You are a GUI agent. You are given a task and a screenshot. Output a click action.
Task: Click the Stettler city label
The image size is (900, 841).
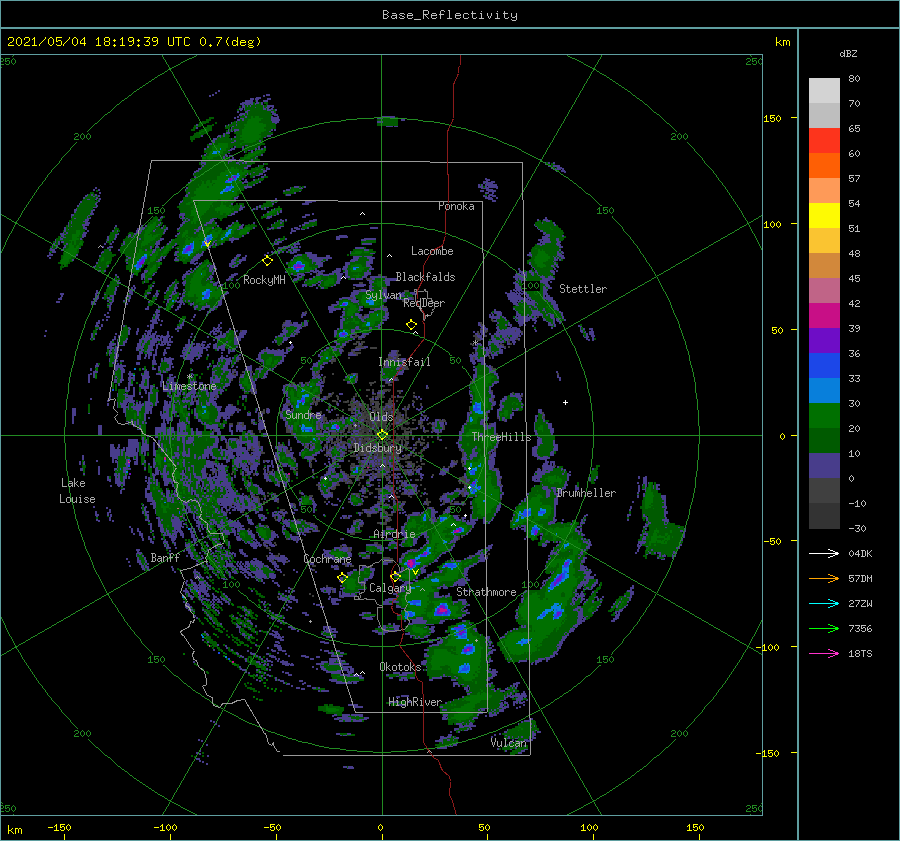point(583,289)
